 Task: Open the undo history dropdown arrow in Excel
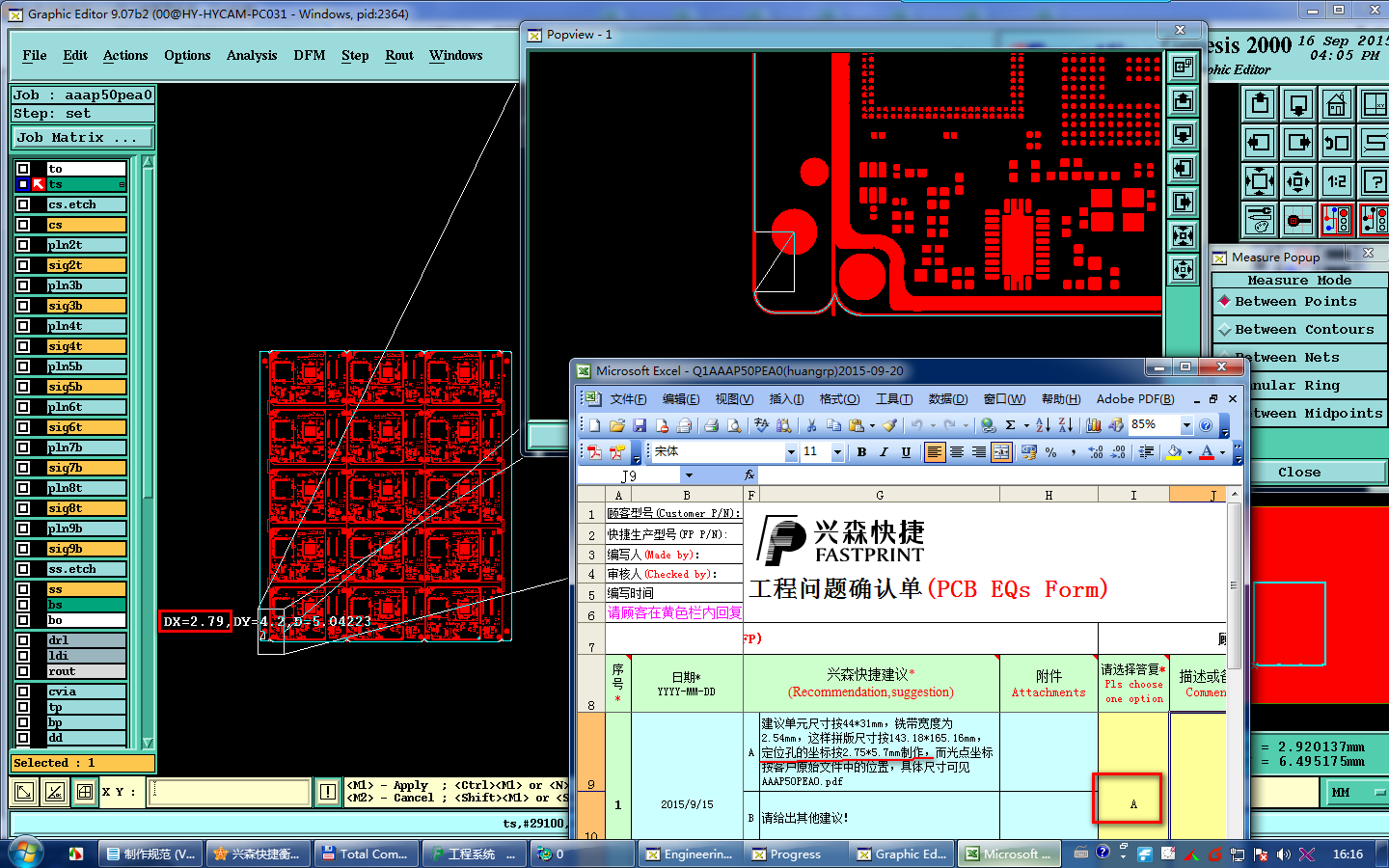pyautogui.click(x=932, y=424)
